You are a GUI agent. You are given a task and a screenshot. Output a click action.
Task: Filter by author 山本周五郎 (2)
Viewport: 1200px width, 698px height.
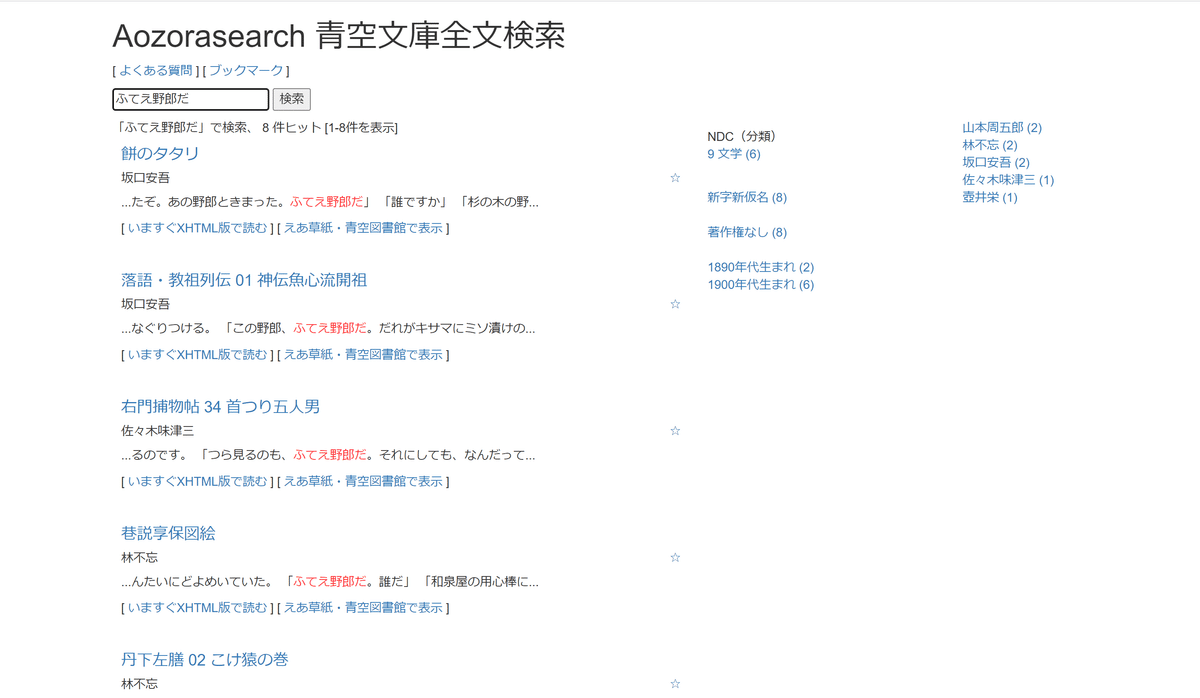tap(1002, 128)
